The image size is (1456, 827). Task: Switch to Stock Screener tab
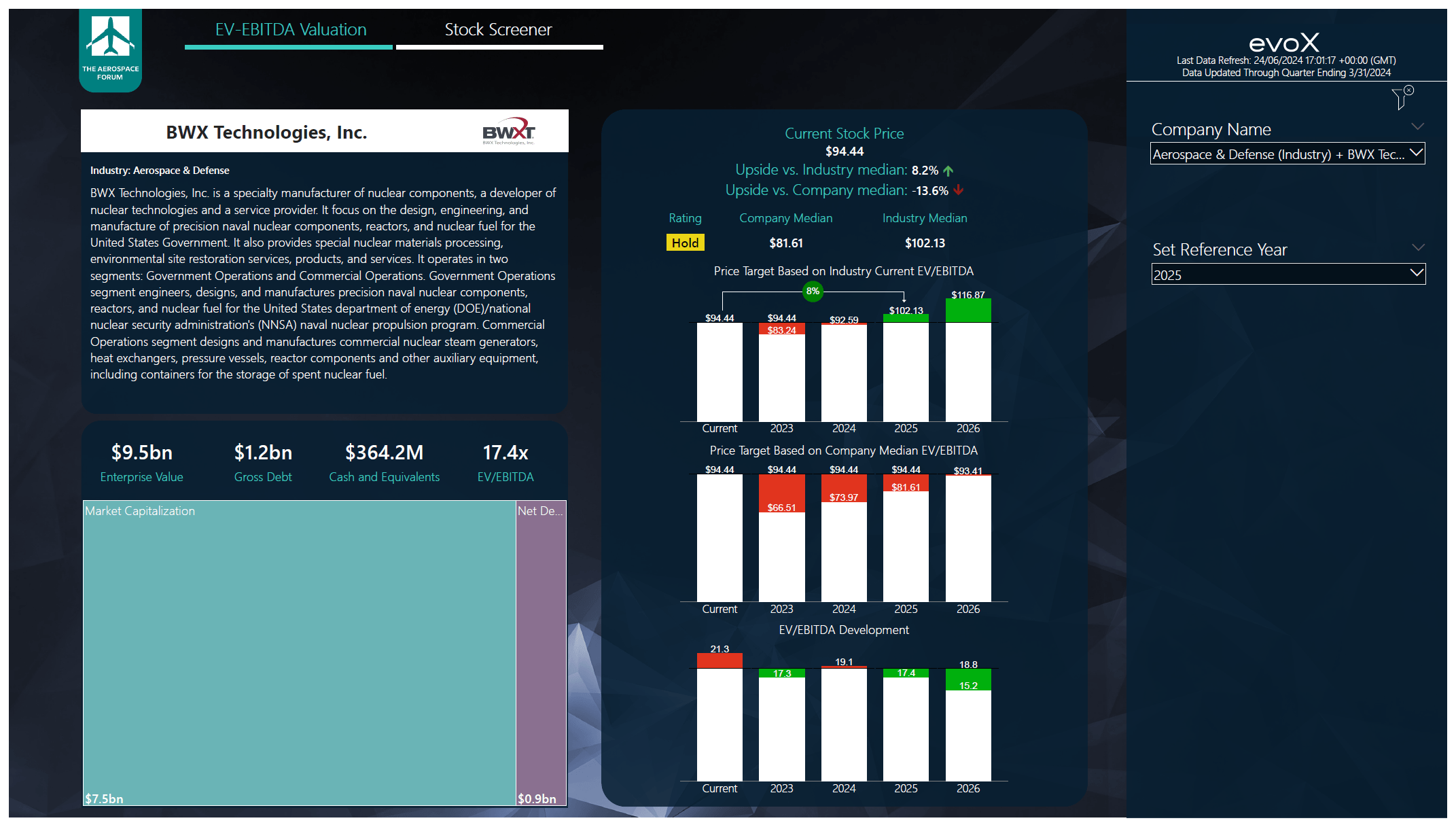point(499,31)
